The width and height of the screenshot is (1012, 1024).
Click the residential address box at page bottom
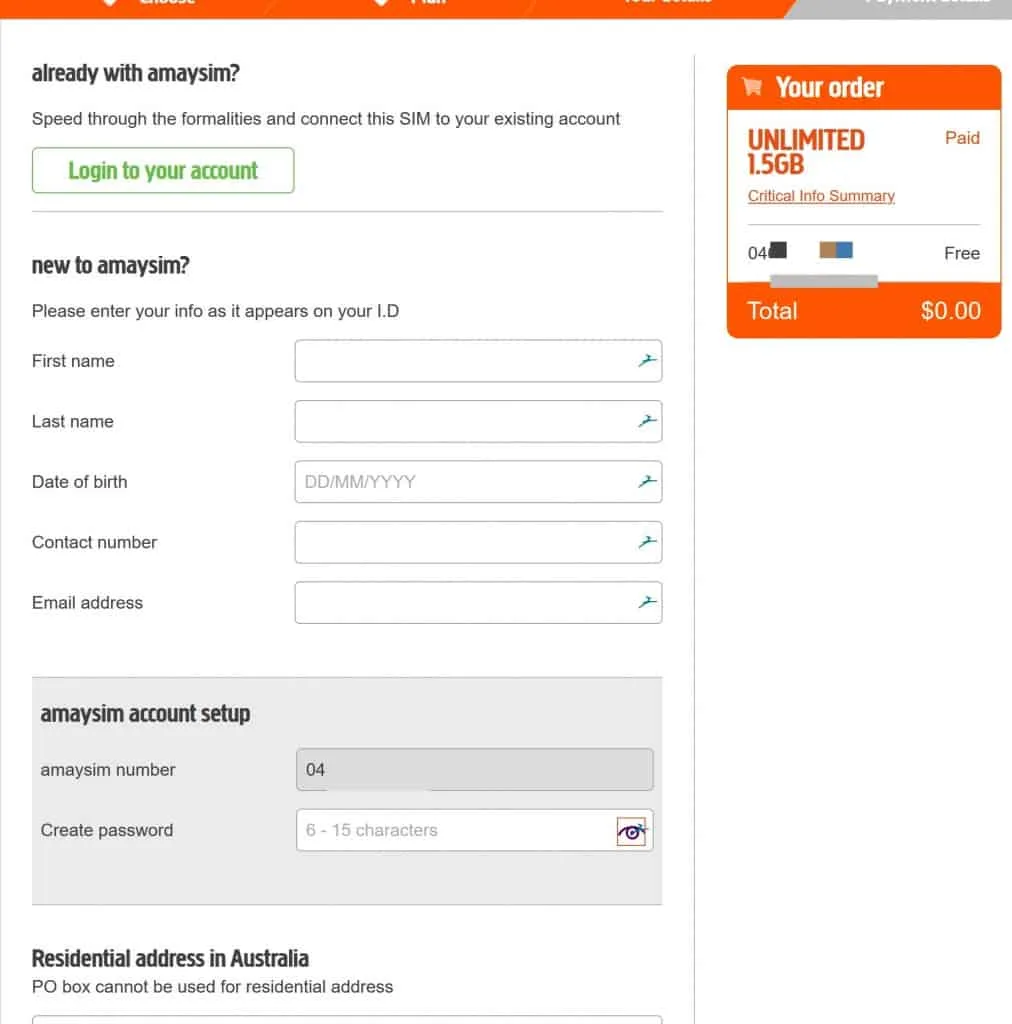tap(347, 1019)
